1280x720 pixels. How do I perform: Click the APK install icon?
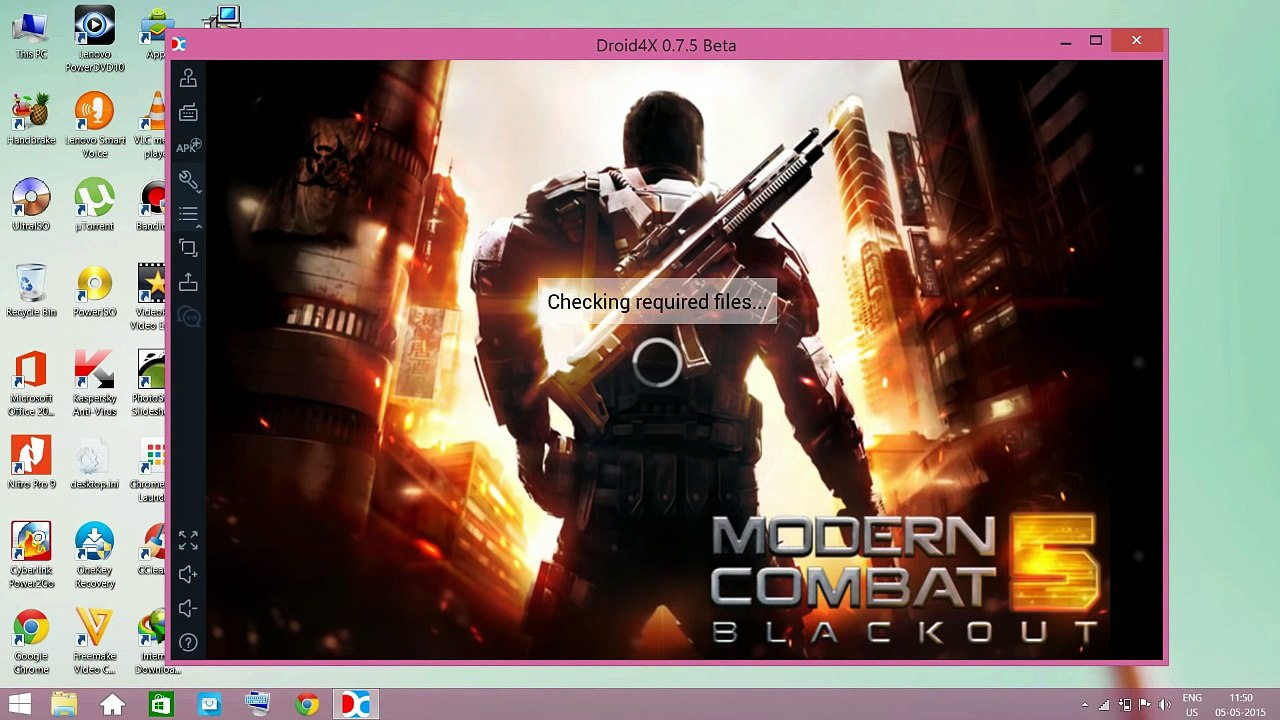tap(188, 147)
